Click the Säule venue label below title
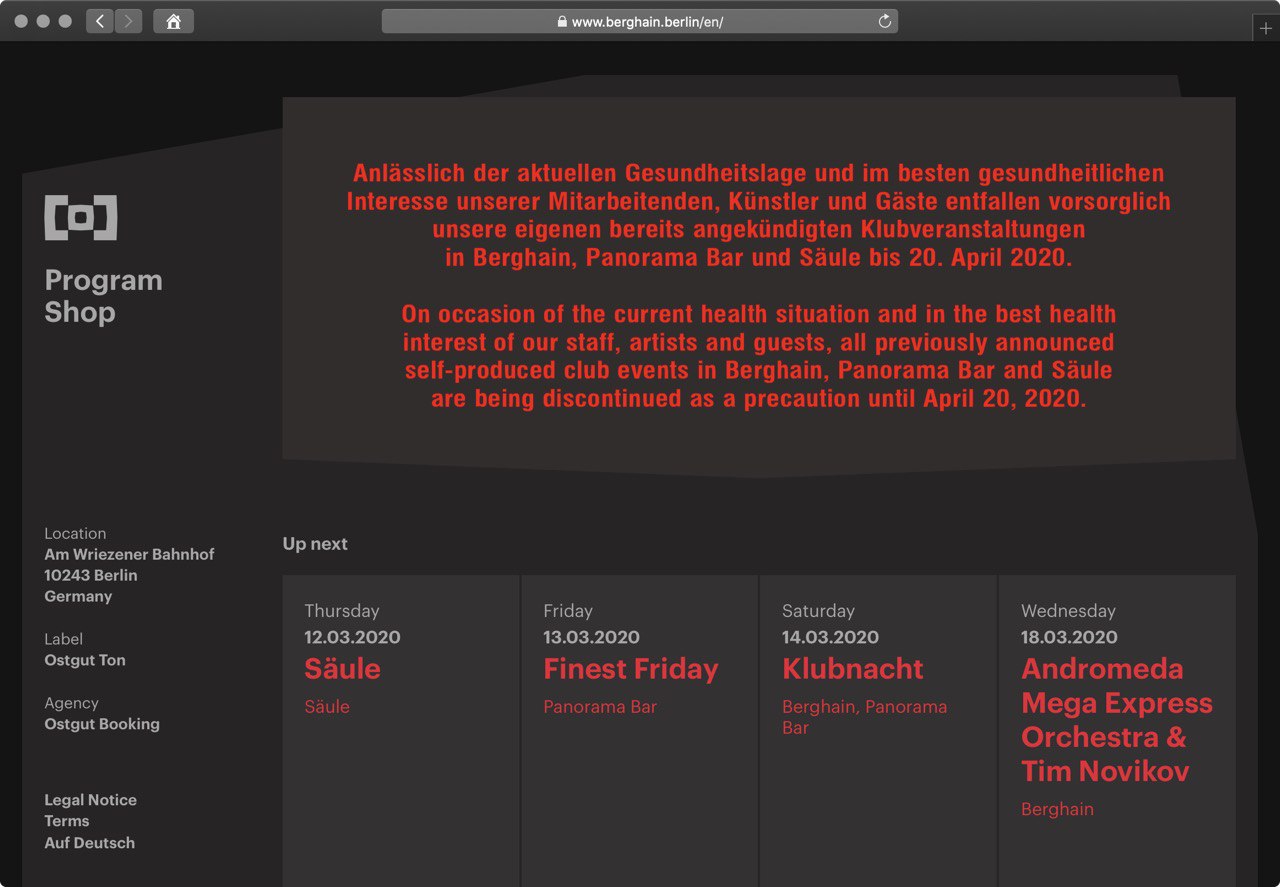Screen dimensions: 1280x887 point(327,707)
